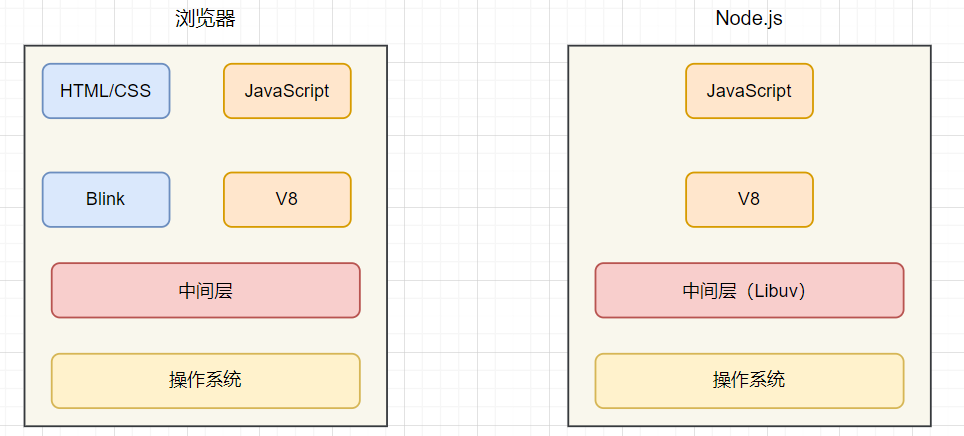Select the V8 box in browser diagram
This screenshot has height=436, width=964.
(x=287, y=199)
